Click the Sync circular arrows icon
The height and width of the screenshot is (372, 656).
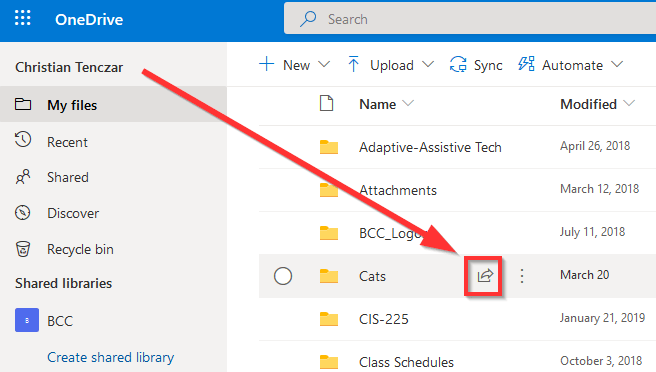point(458,64)
